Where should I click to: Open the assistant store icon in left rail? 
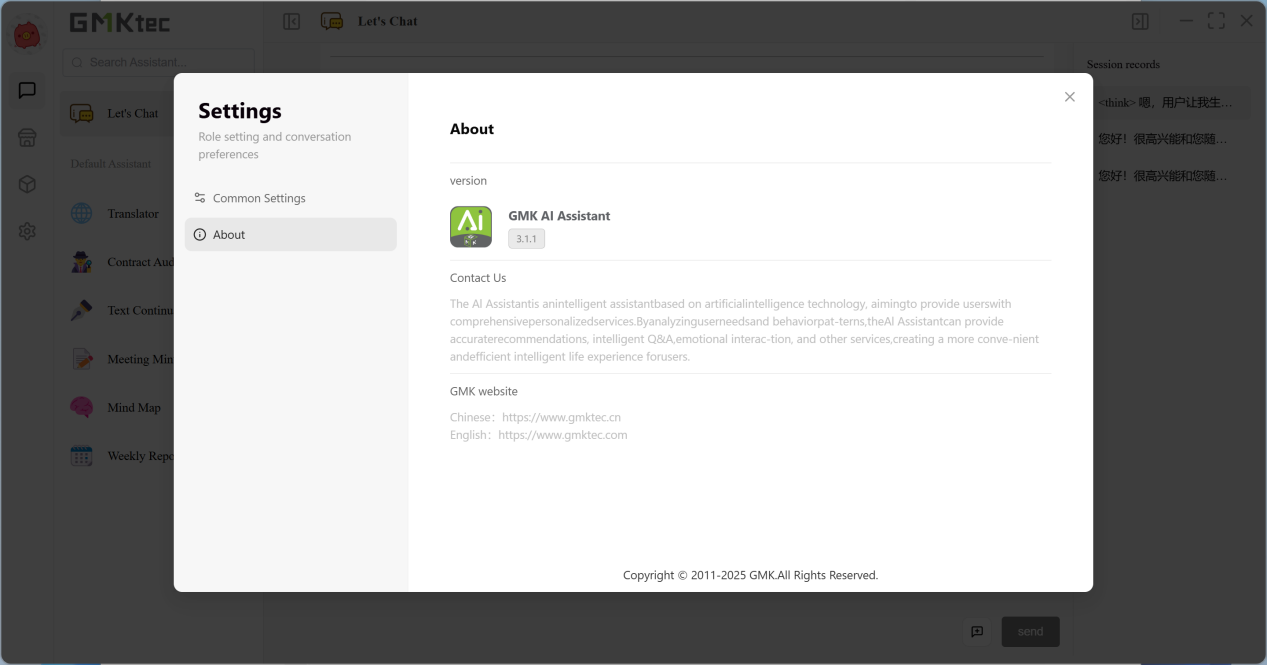(27, 138)
